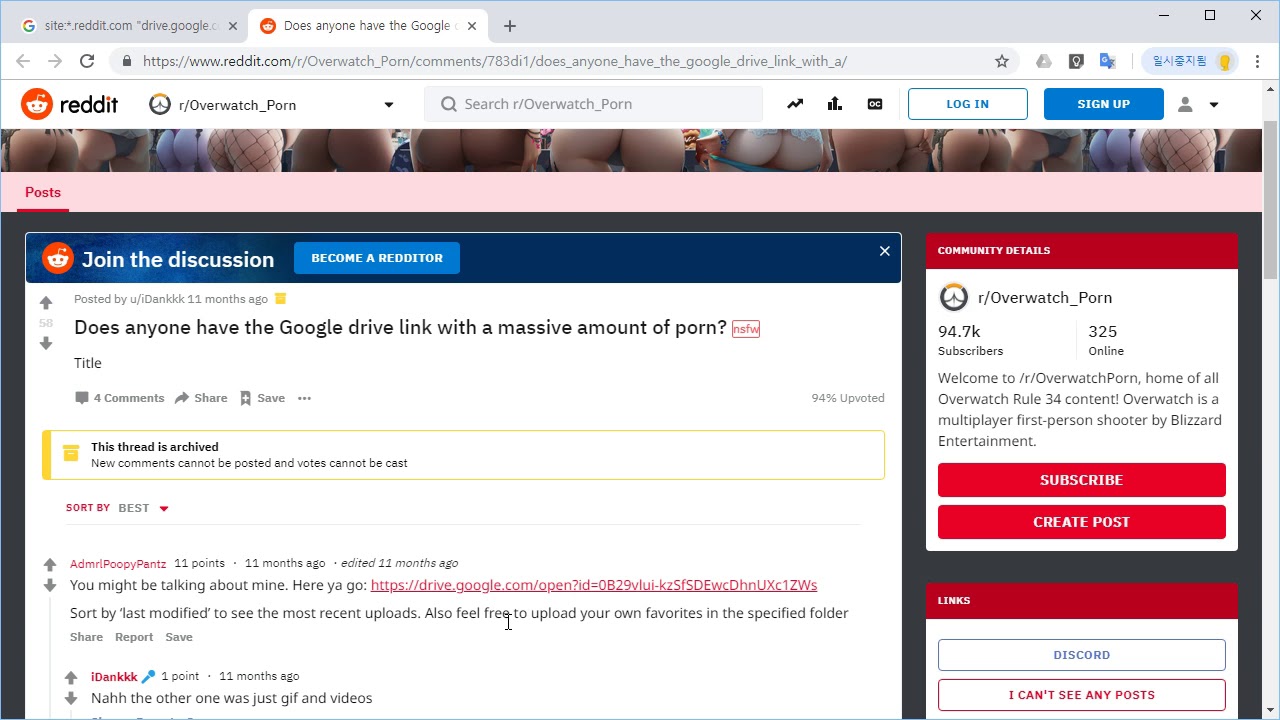The image size is (1280, 720).
Task: Click the Google Drive extension icon
Action: point(1044,61)
